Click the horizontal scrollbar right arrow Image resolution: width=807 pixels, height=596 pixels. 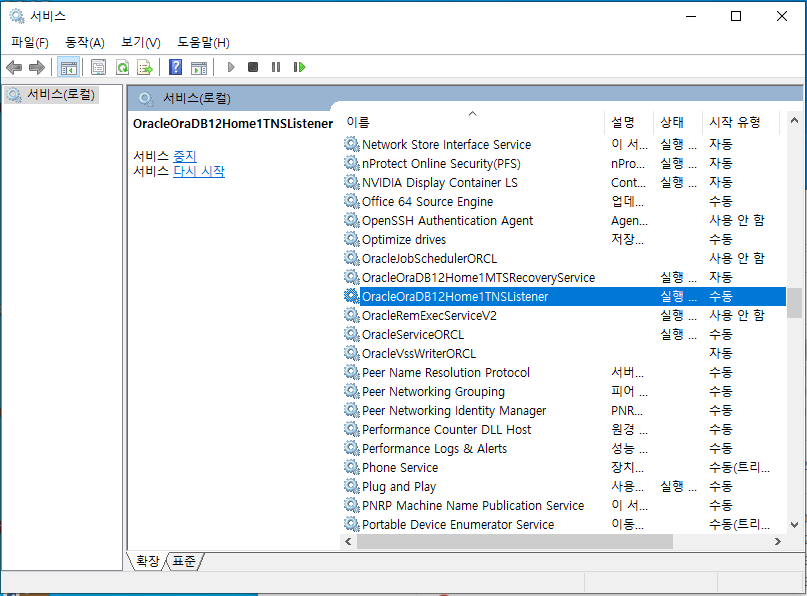point(778,541)
